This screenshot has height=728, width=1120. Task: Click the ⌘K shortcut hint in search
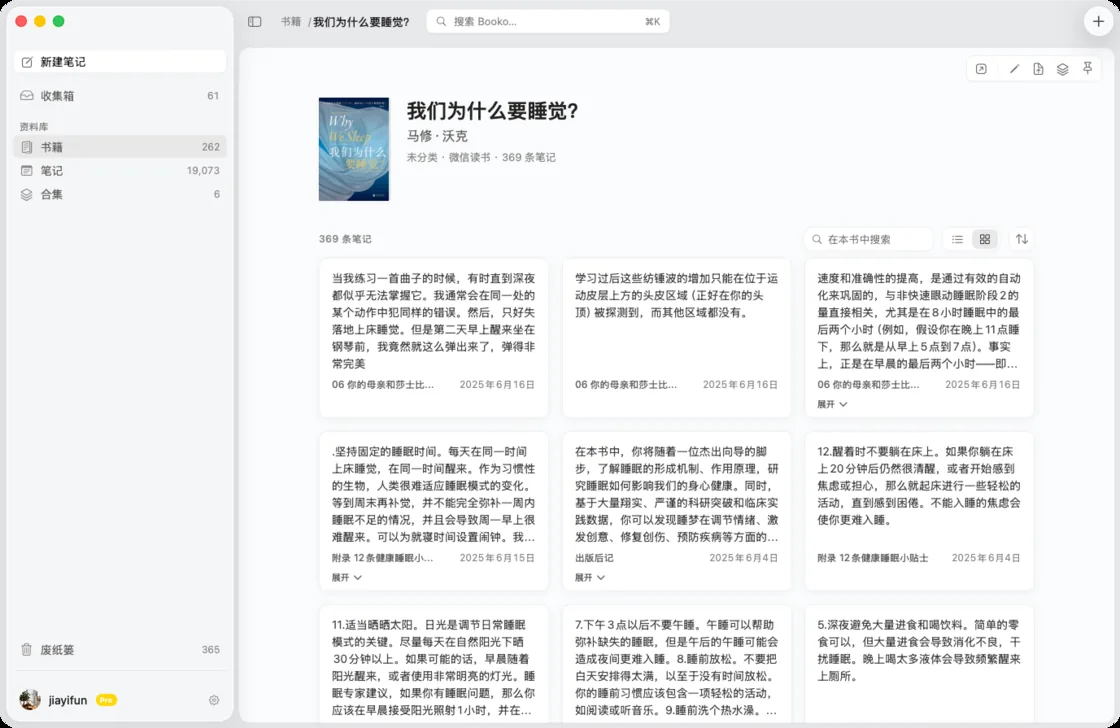coord(652,21)
